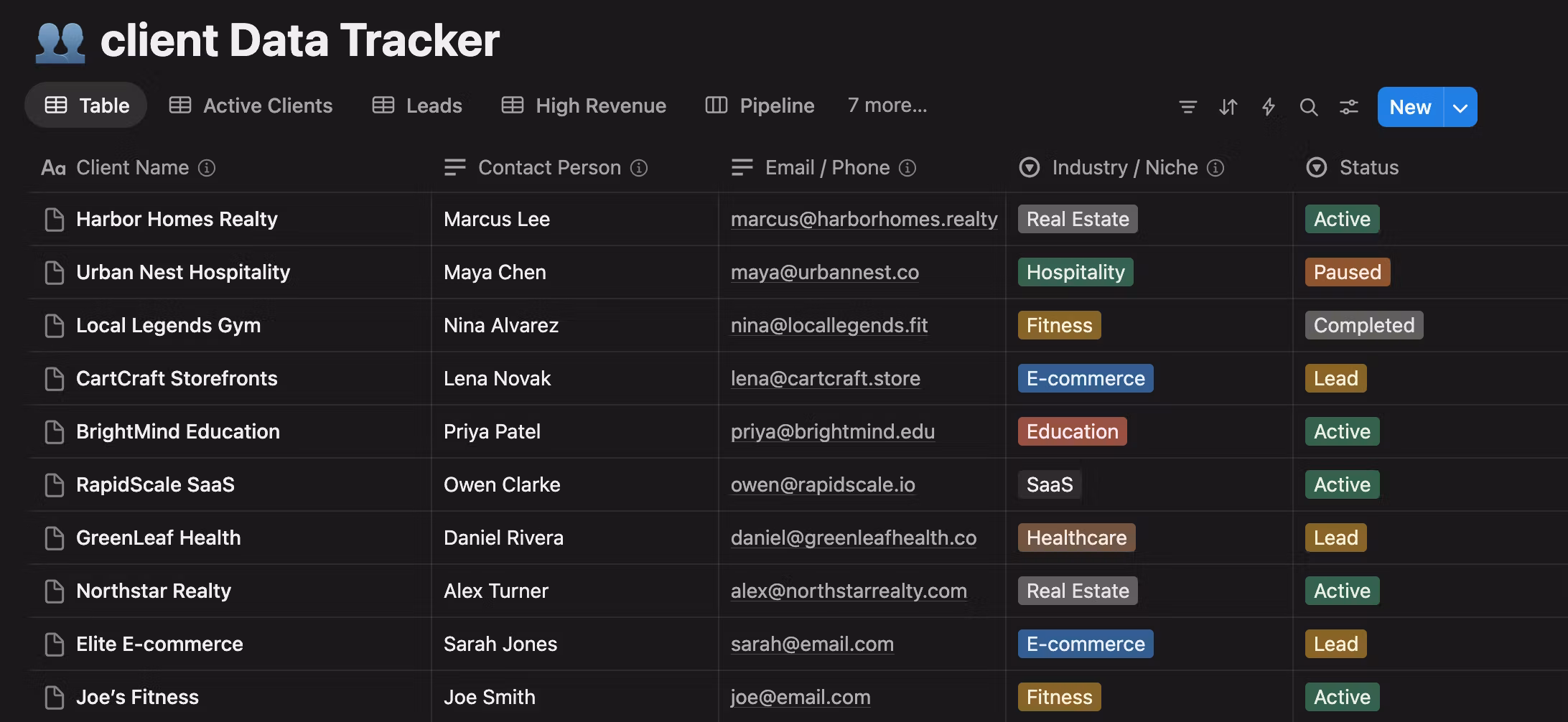Open Industry select for Urban Nest Hospitality
This screenshot has height=722, width=1568.
tap(1075, 272)
